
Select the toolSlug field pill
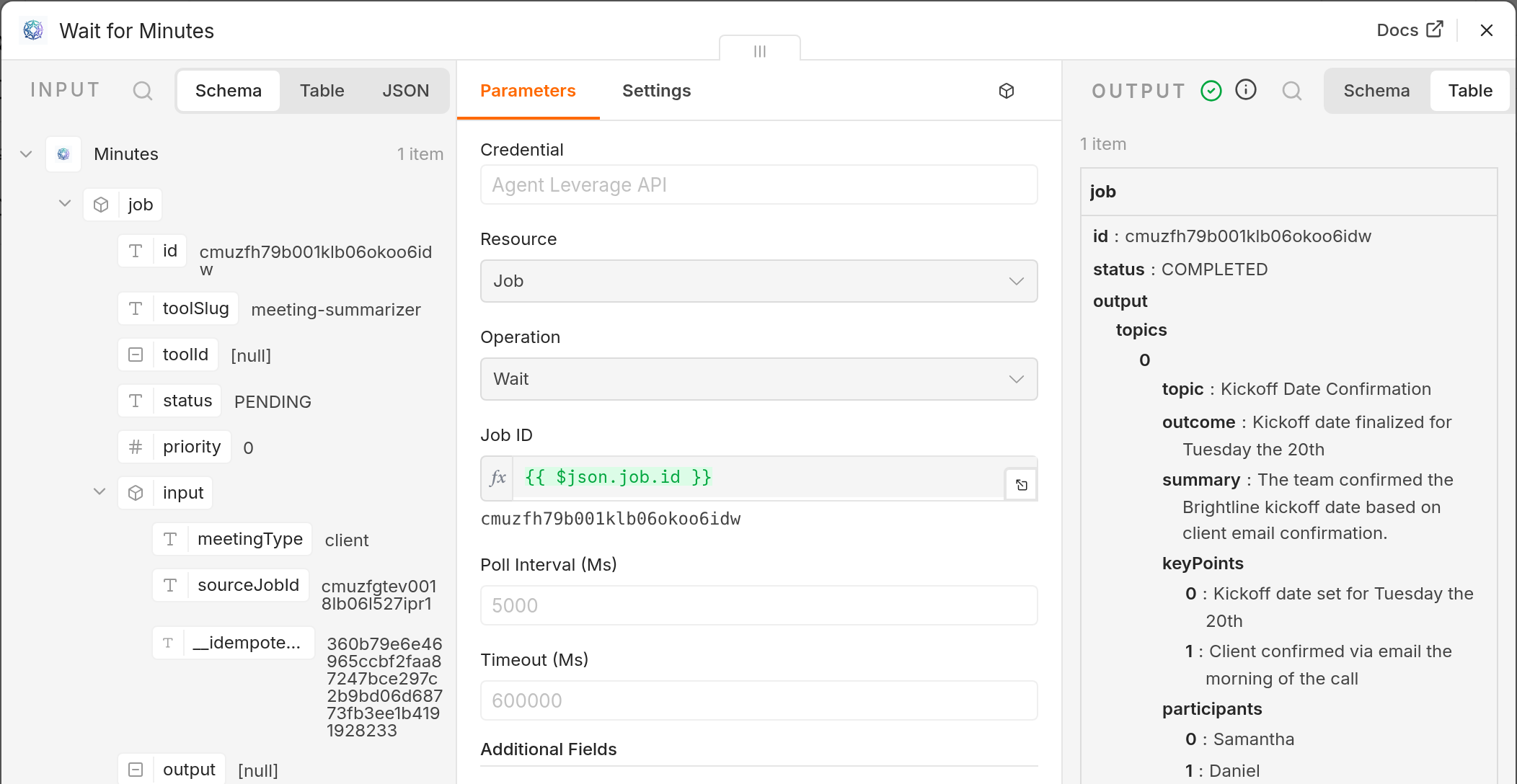(x=178, y=308)
